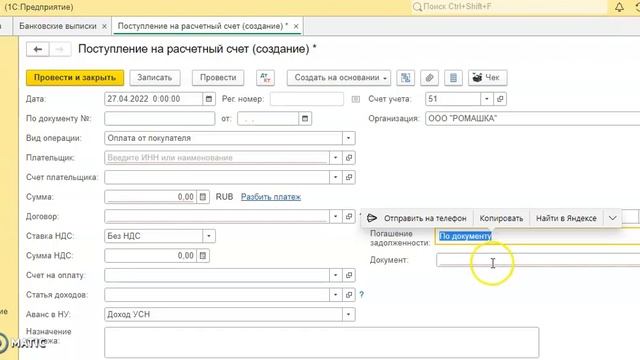Viewport: 640px width, 360px height.
Task: Choose Отправить на телефон in popup
Action: tap(425, 218)
